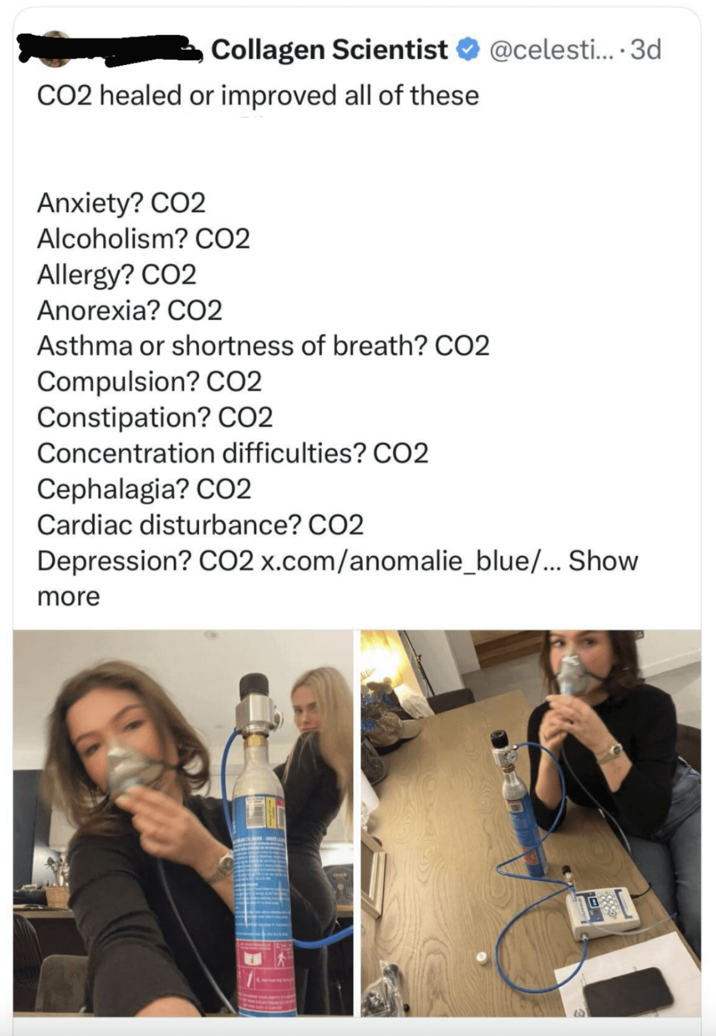
Task: Click the "Concentration difficulties? CO2" line
Action: pos(233,453)
